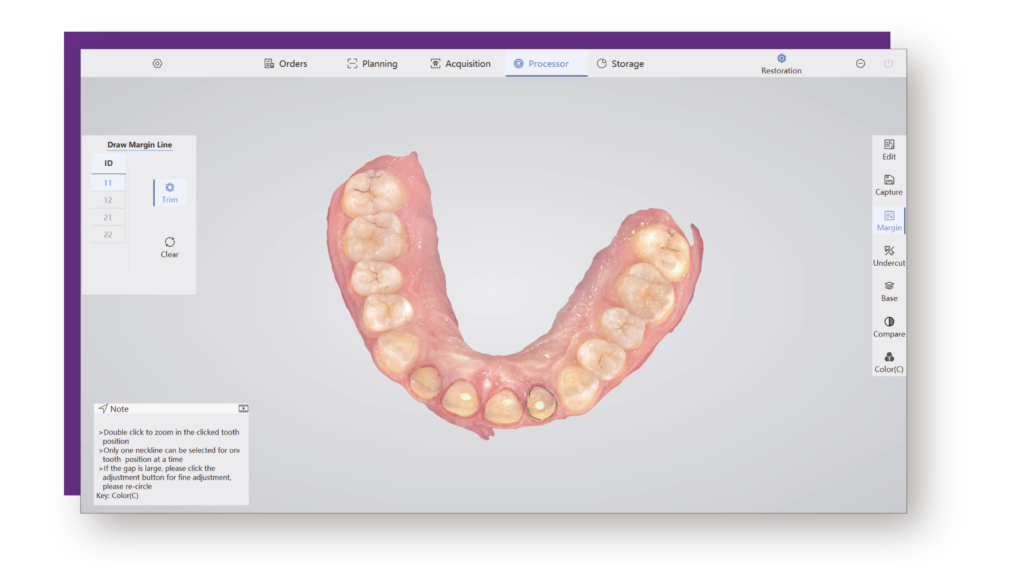Open the Compare tool

(889, 327)
